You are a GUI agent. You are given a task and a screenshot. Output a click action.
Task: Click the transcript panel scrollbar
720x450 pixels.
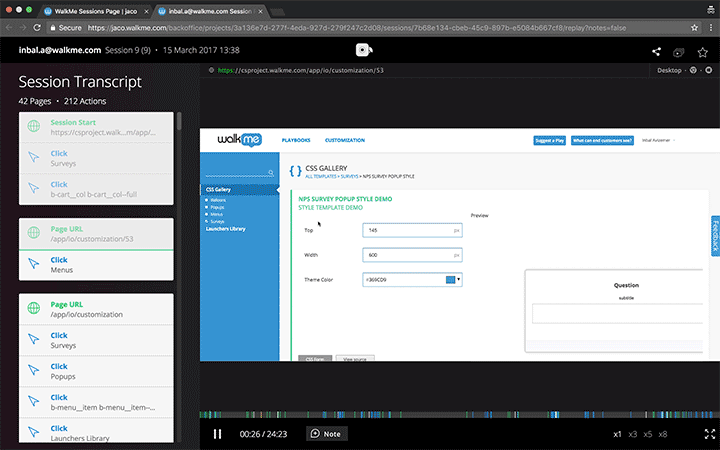[x=179, y=121]
